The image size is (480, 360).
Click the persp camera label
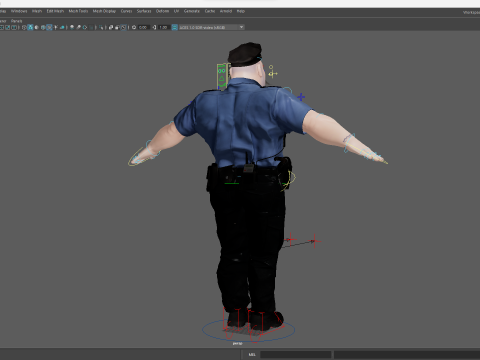(x=237, y=343)
